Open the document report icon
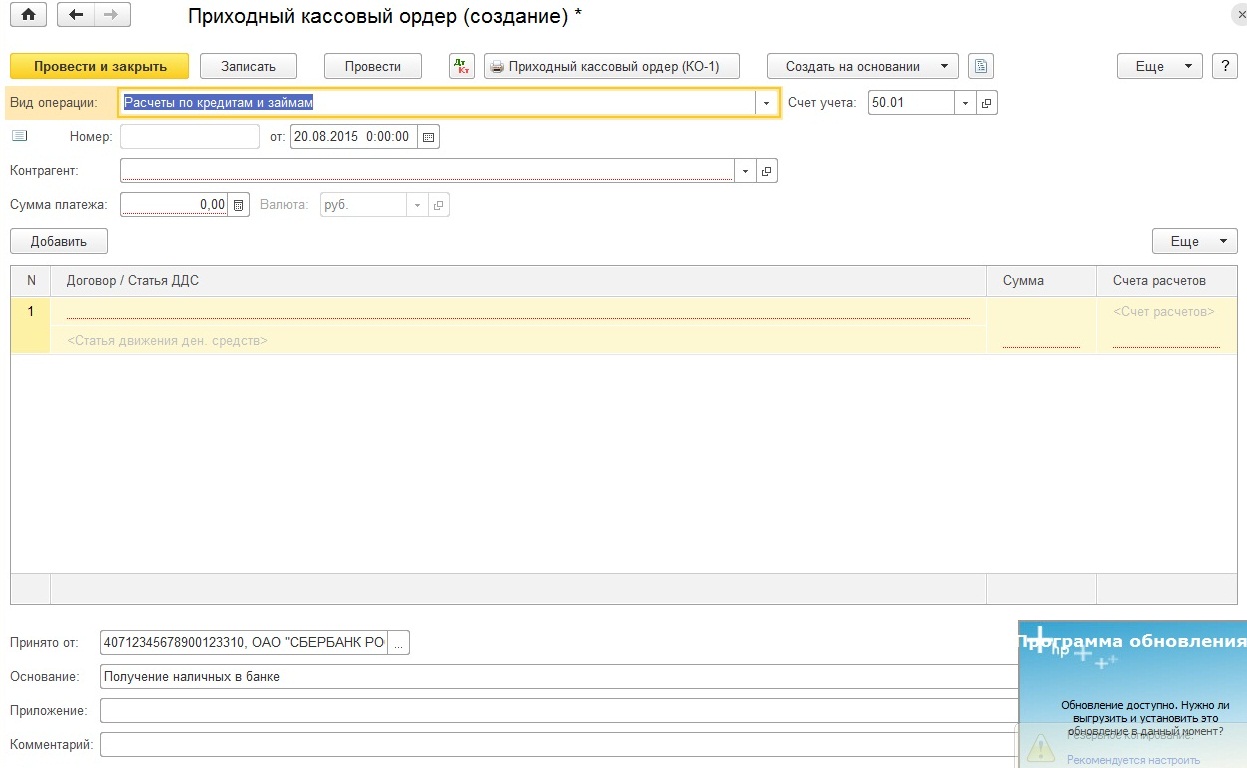 coord(980,66)
